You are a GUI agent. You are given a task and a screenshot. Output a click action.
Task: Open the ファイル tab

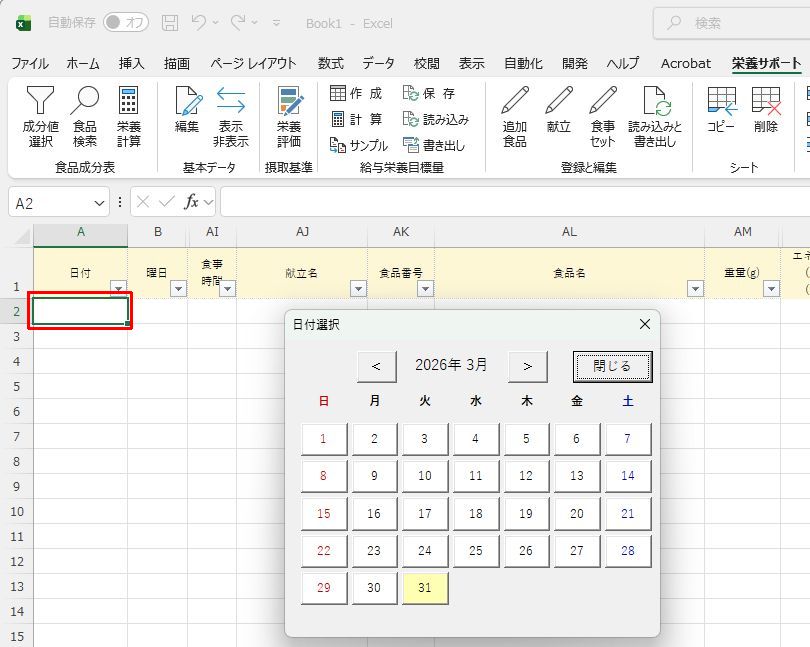(30, 64)
